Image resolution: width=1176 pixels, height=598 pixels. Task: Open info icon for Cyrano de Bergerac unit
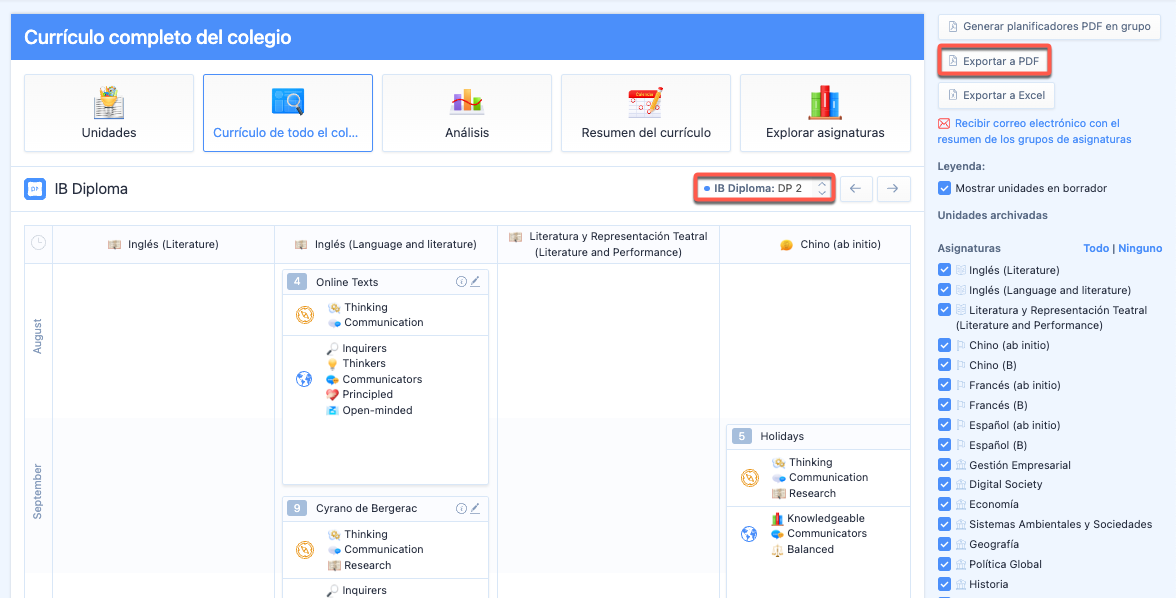click(x=461, y=508)
